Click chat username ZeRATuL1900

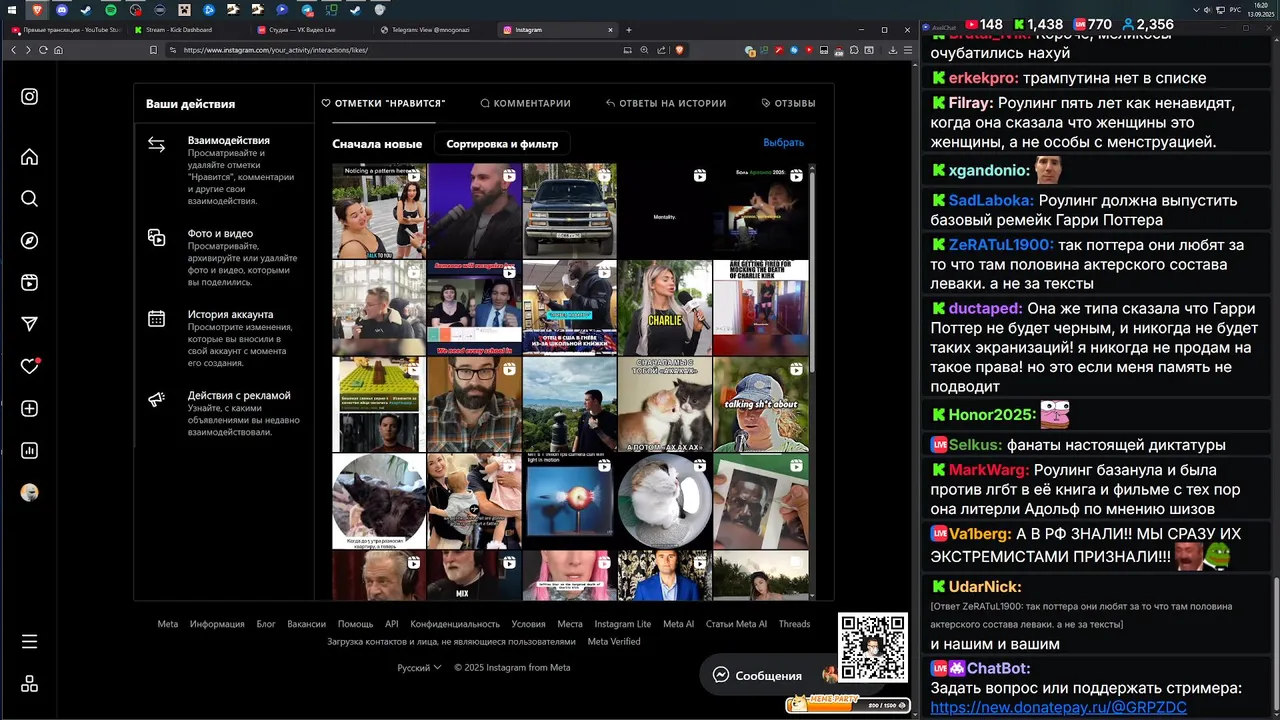tap(1001, 245)
